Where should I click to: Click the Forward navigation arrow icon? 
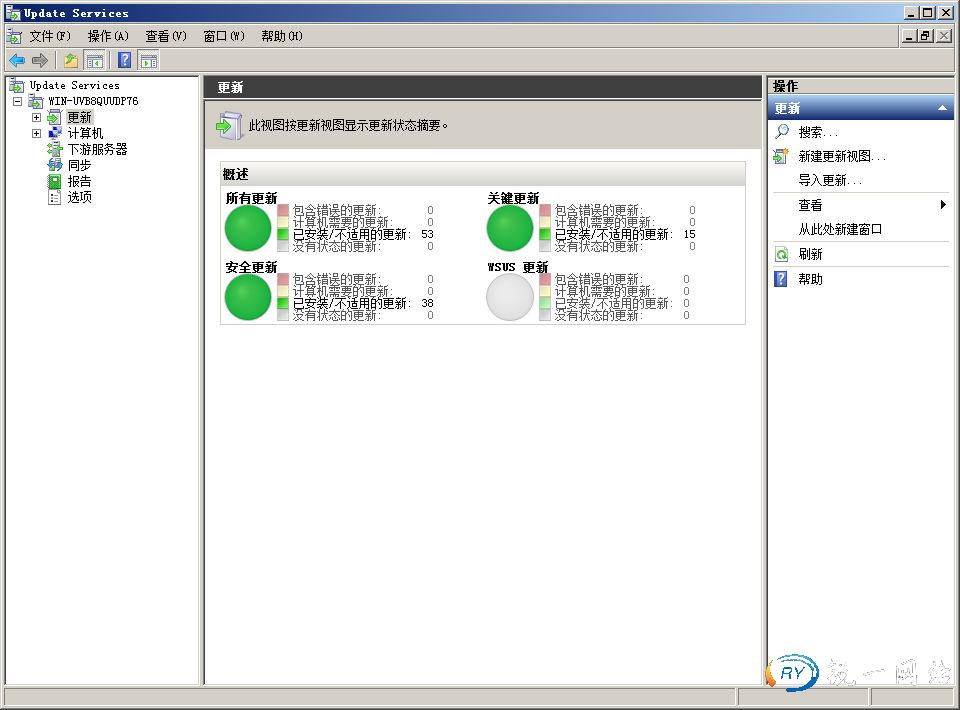click(38, 60)
